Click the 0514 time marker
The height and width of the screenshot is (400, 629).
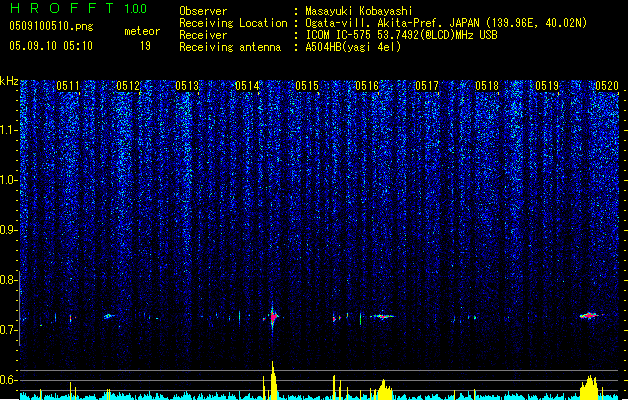[x=247, y=86]
